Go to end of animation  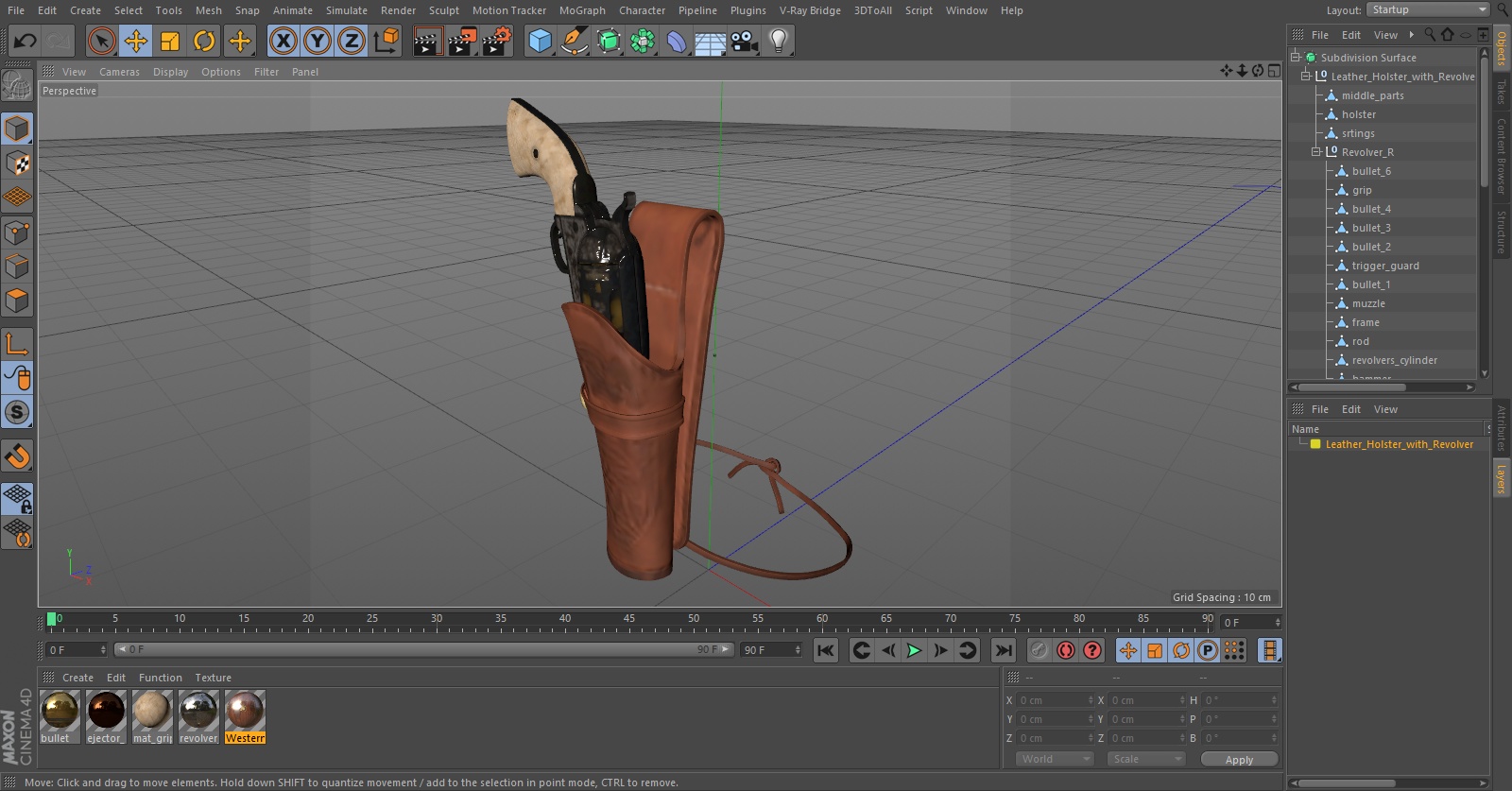(x=1004, y=650)
